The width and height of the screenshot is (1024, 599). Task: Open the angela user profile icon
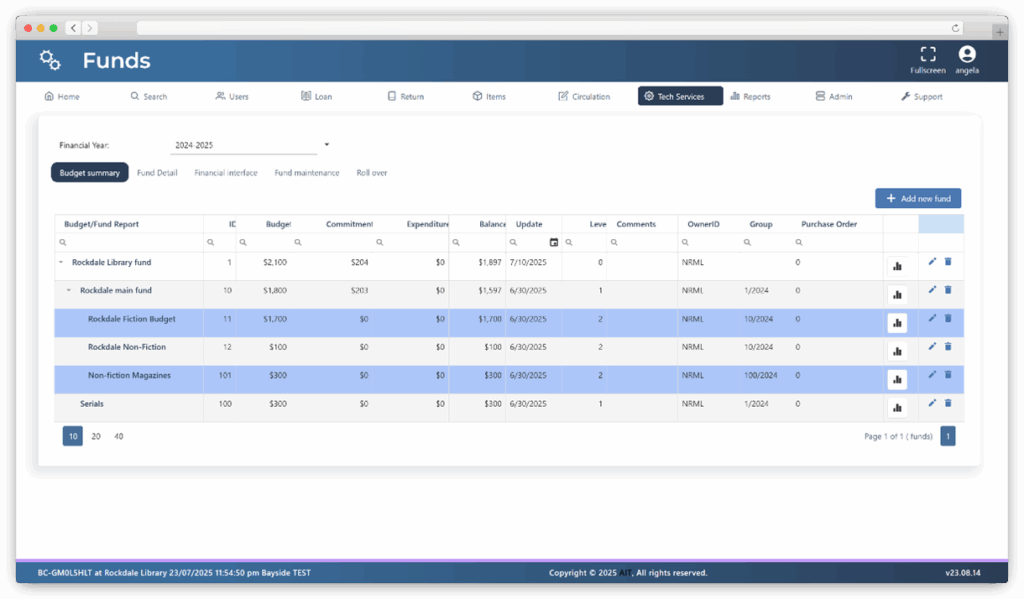(x=966, y=55)
